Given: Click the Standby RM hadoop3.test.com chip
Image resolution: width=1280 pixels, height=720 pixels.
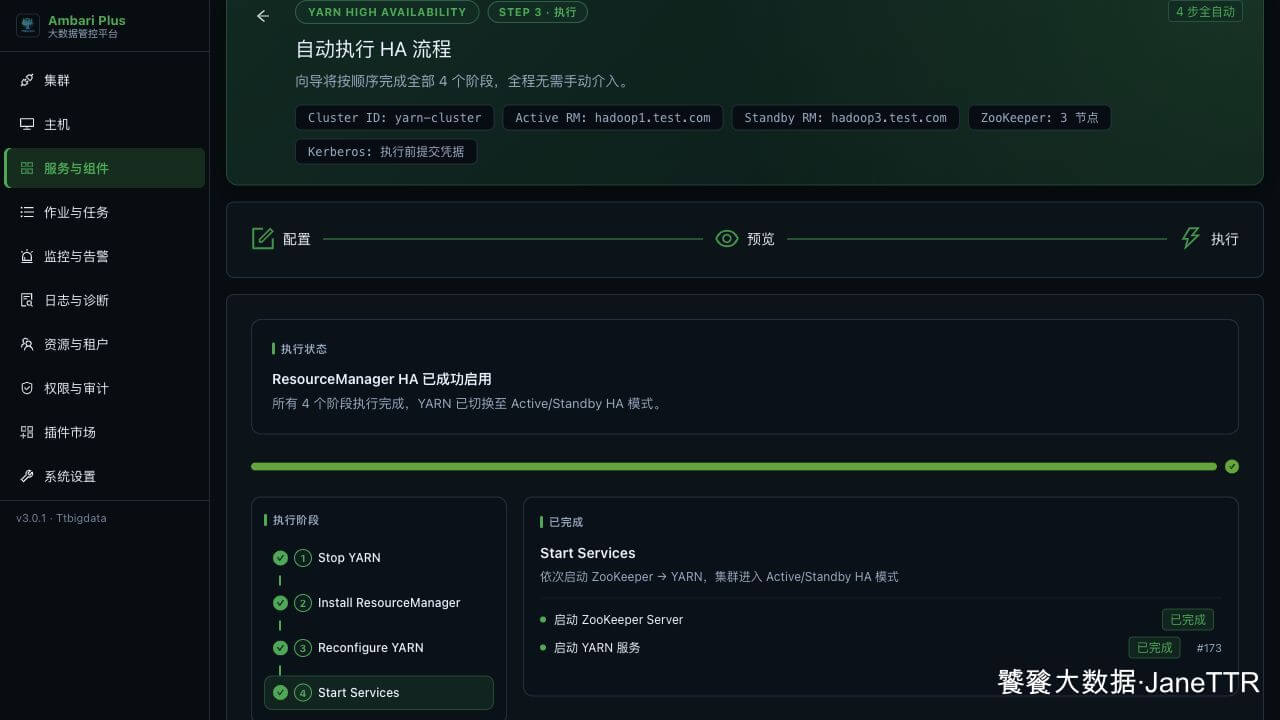Looking at the screenshot, I should point(846,118).
